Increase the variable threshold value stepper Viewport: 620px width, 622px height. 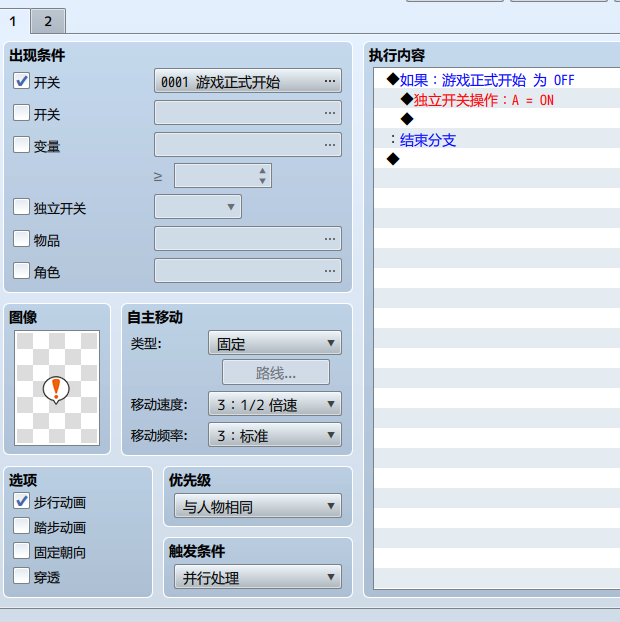(262, 171)
